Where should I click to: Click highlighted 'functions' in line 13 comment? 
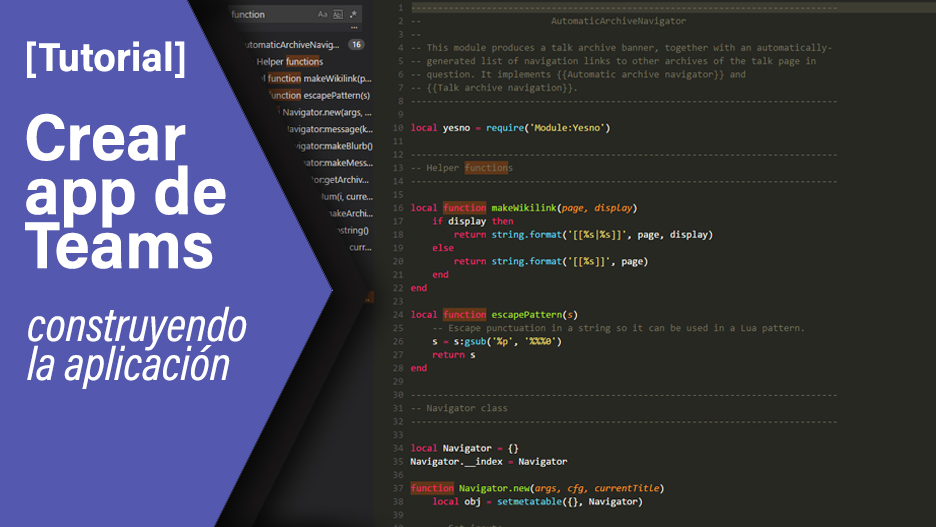[488, 168]
